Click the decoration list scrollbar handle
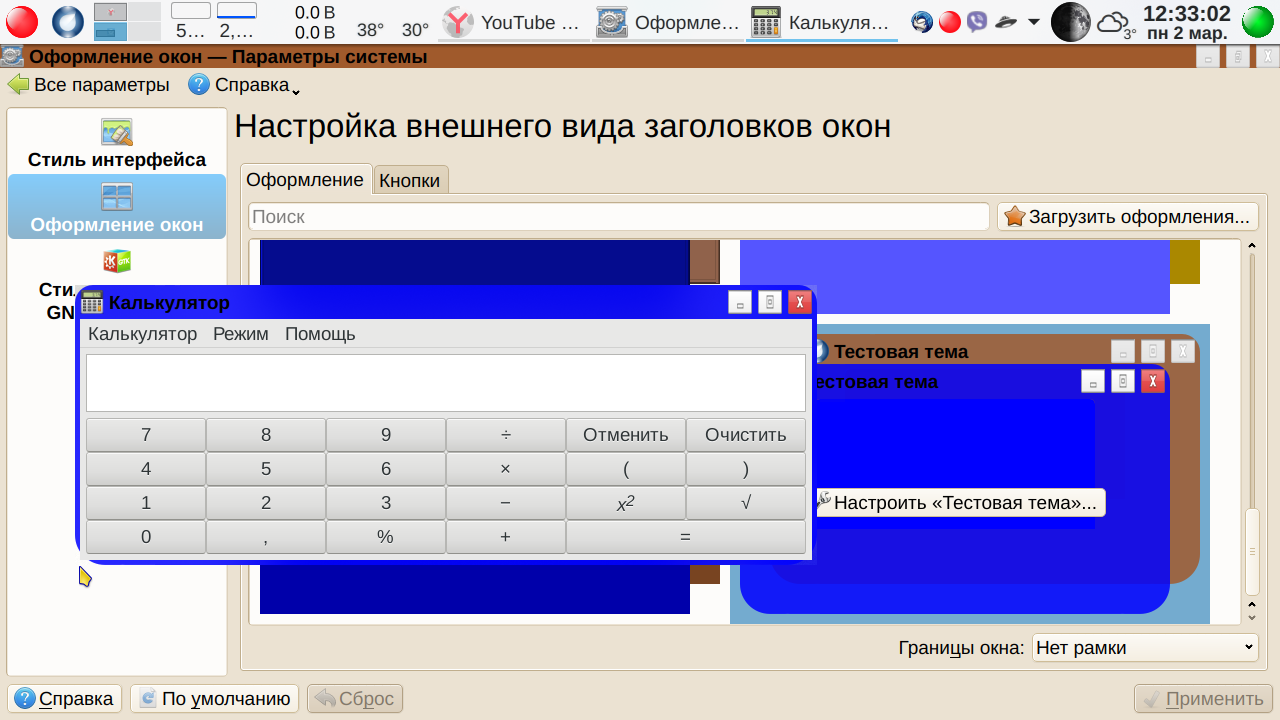The height and width of the screenshot is (720, 1280). (1250, 552)
